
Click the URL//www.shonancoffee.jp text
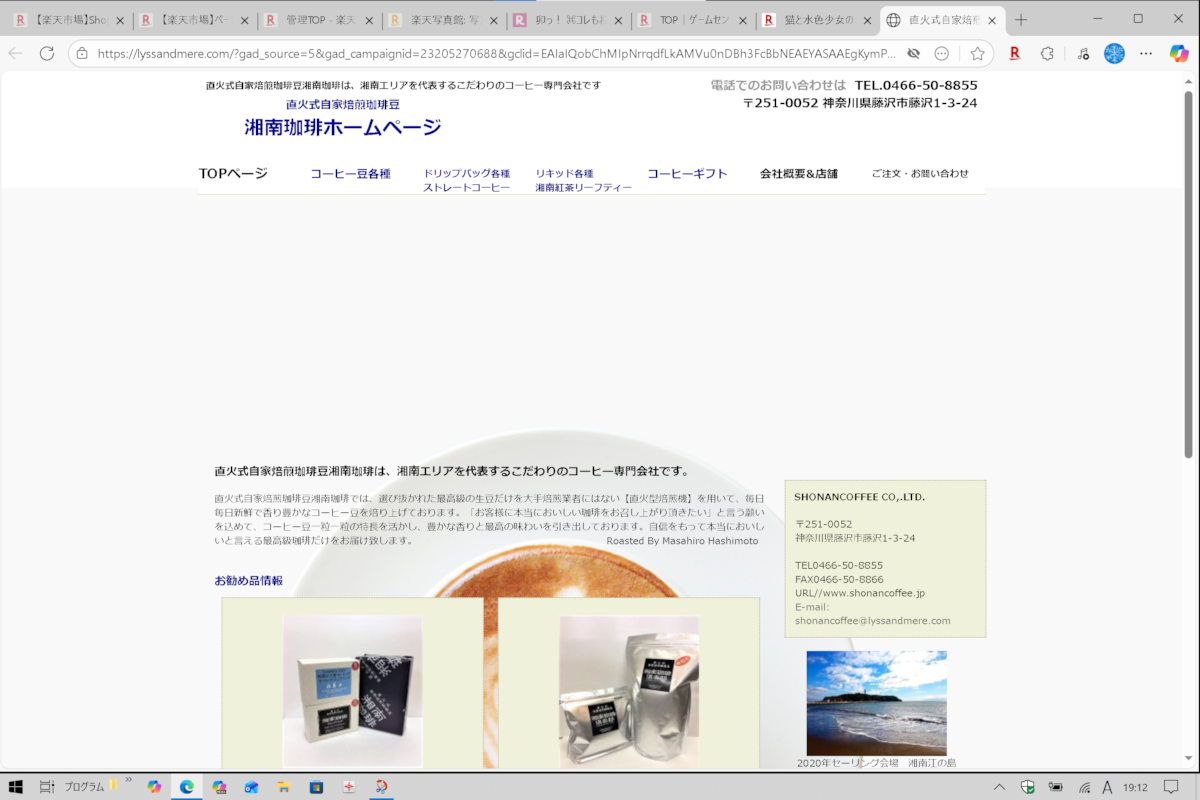click(x=860, y=593)
